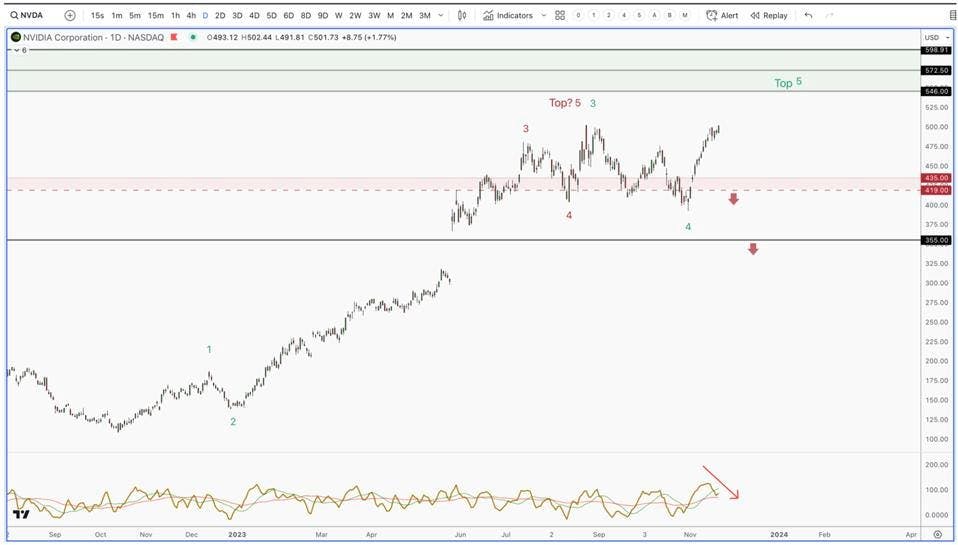Choose the 3D timeframe

(237, 15)
